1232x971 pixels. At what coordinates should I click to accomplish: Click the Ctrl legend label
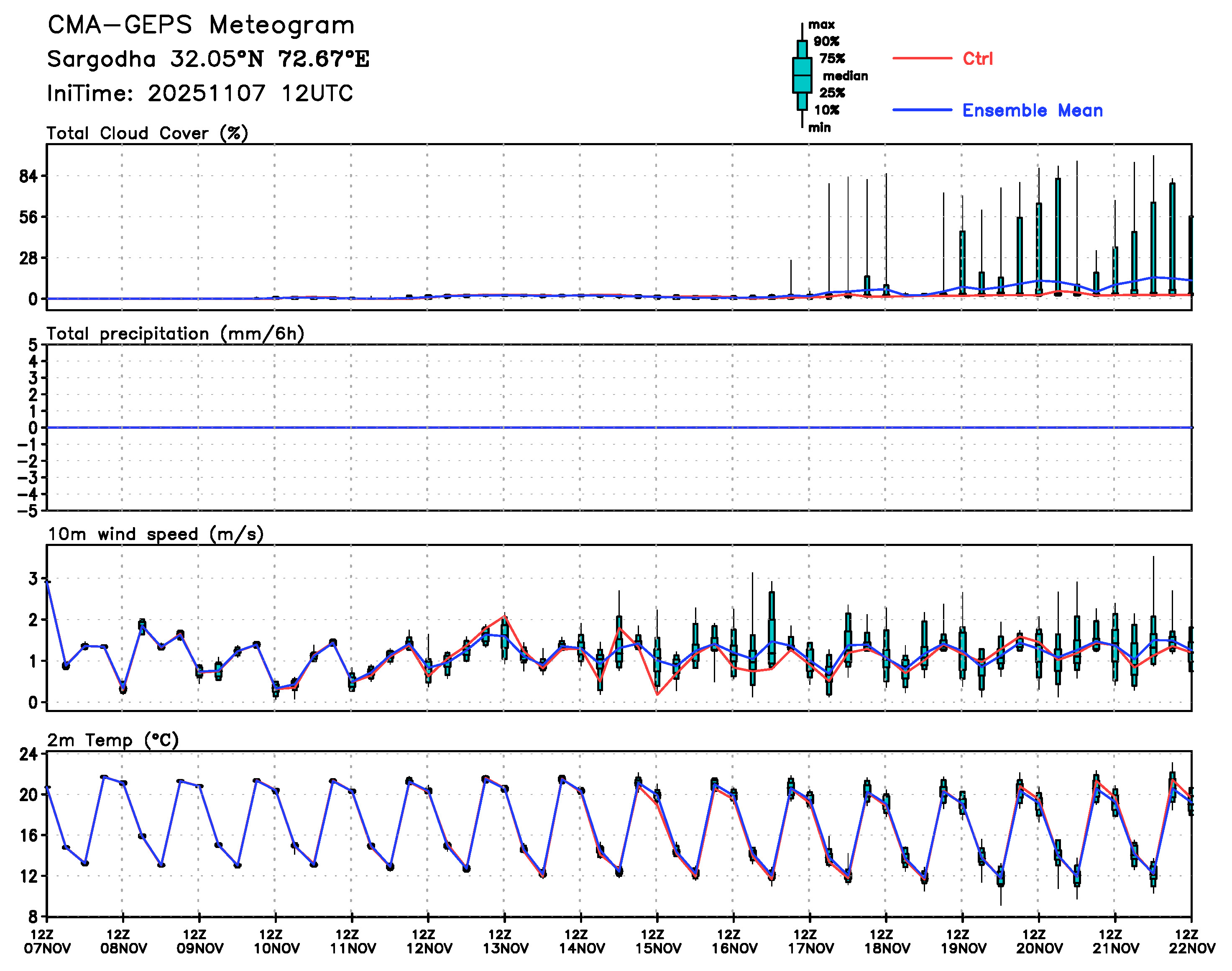[977, 59]
